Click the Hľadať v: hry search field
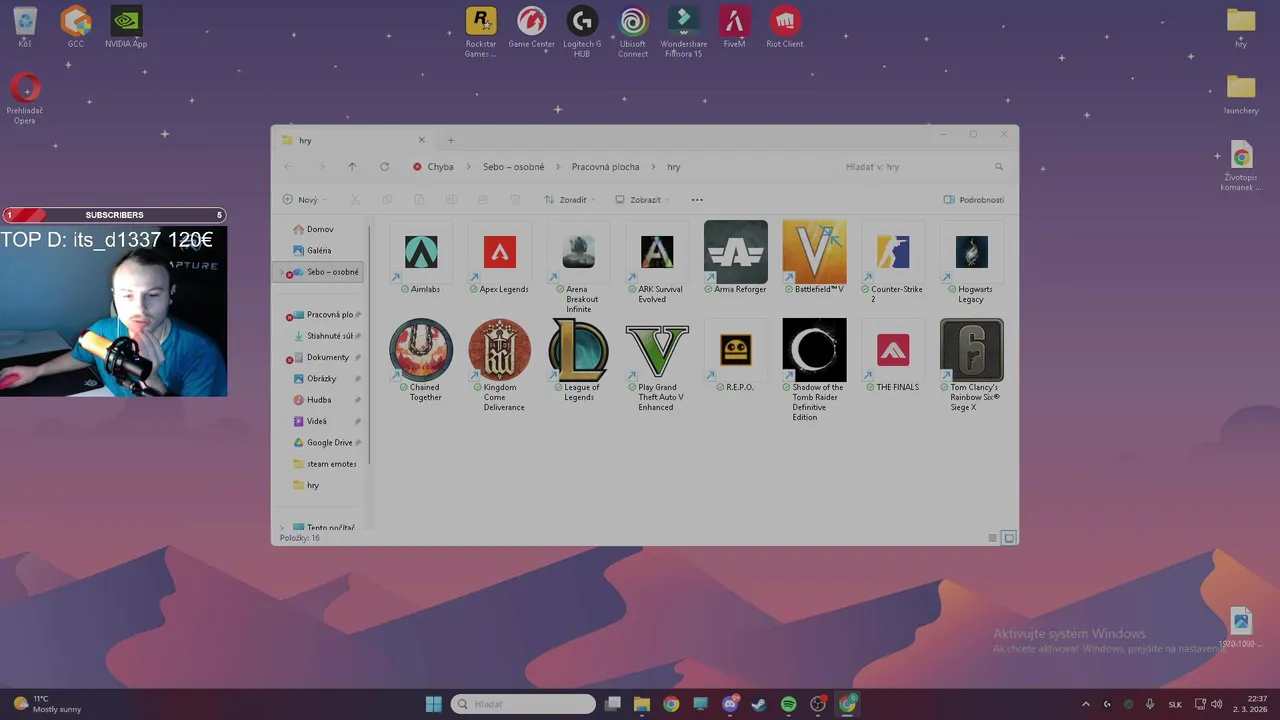 (925, 167)
